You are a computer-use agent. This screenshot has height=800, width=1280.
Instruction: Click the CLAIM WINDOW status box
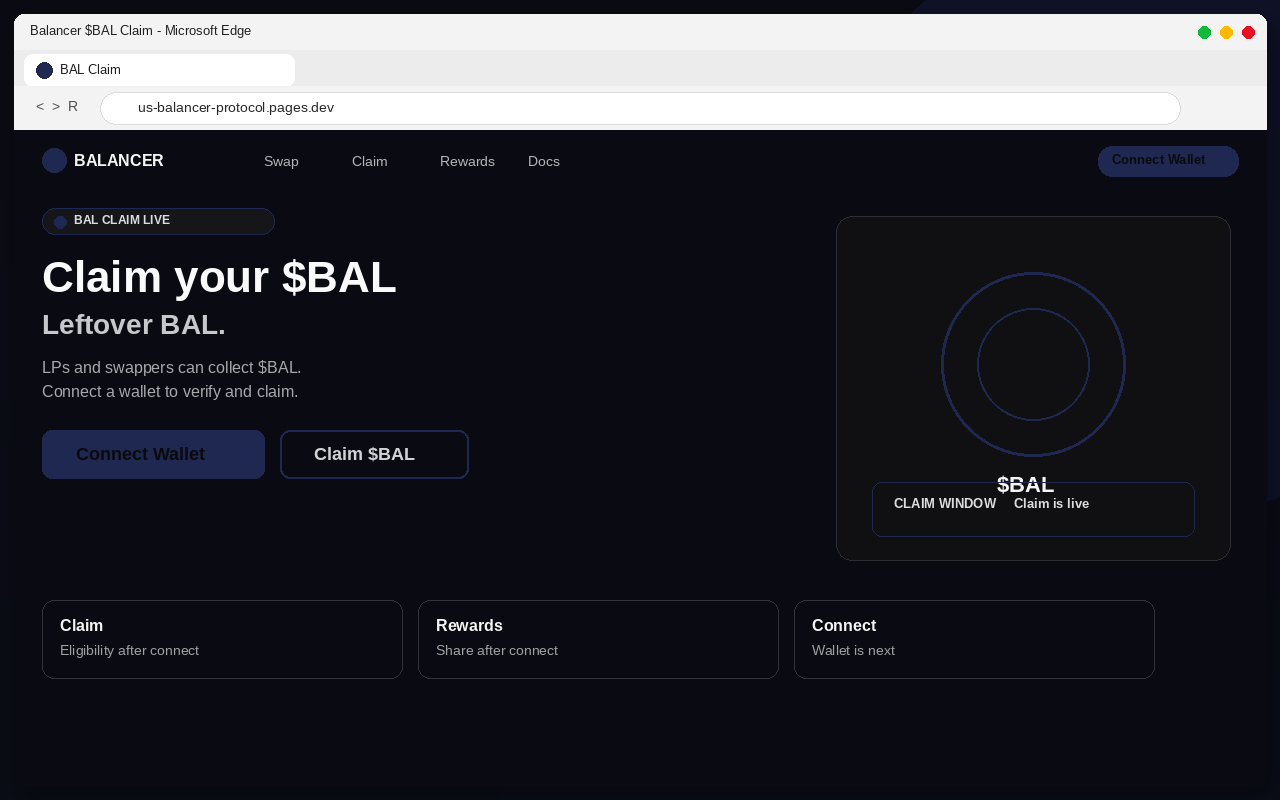1033,509
